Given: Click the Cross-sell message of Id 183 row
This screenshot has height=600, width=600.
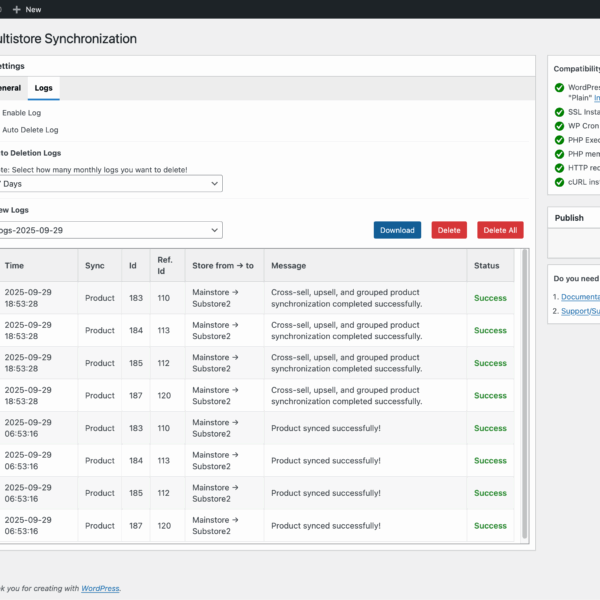Looking at the screenshot, I should (347, 298).
